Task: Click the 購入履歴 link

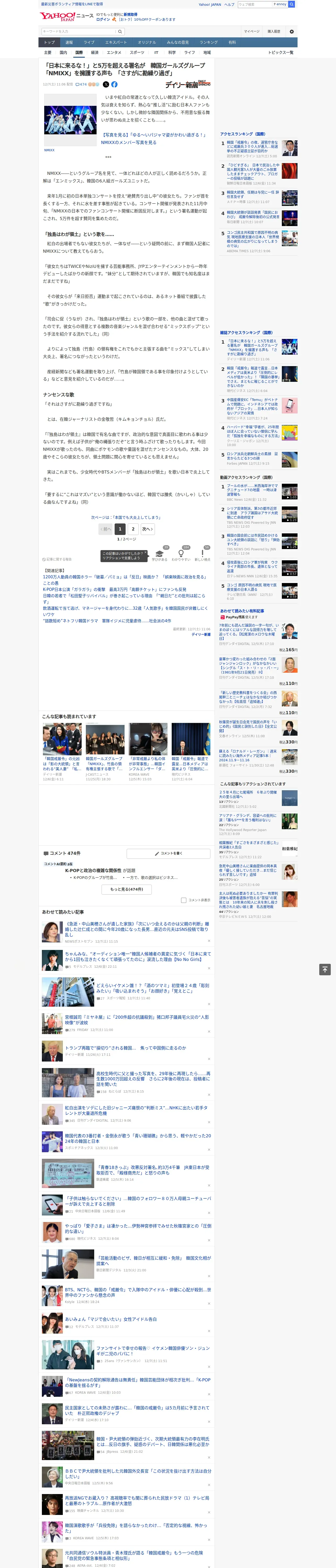Action: (x=274, y=32)
